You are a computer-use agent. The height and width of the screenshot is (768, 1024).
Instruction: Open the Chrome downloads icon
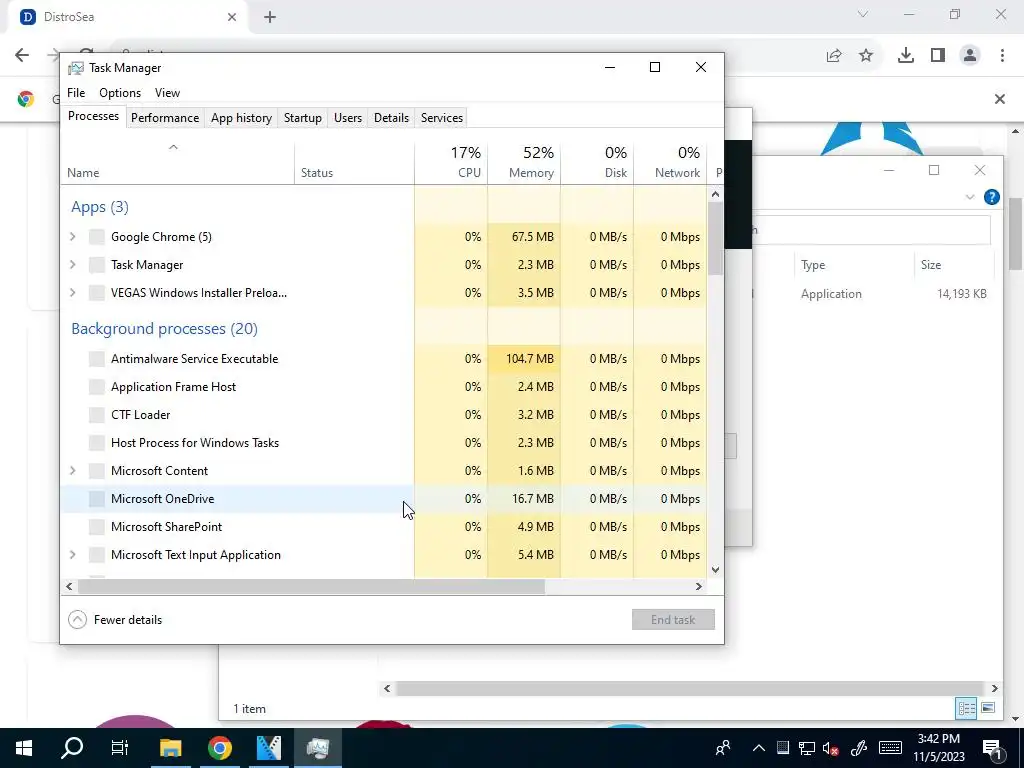[x=905, y=56]
